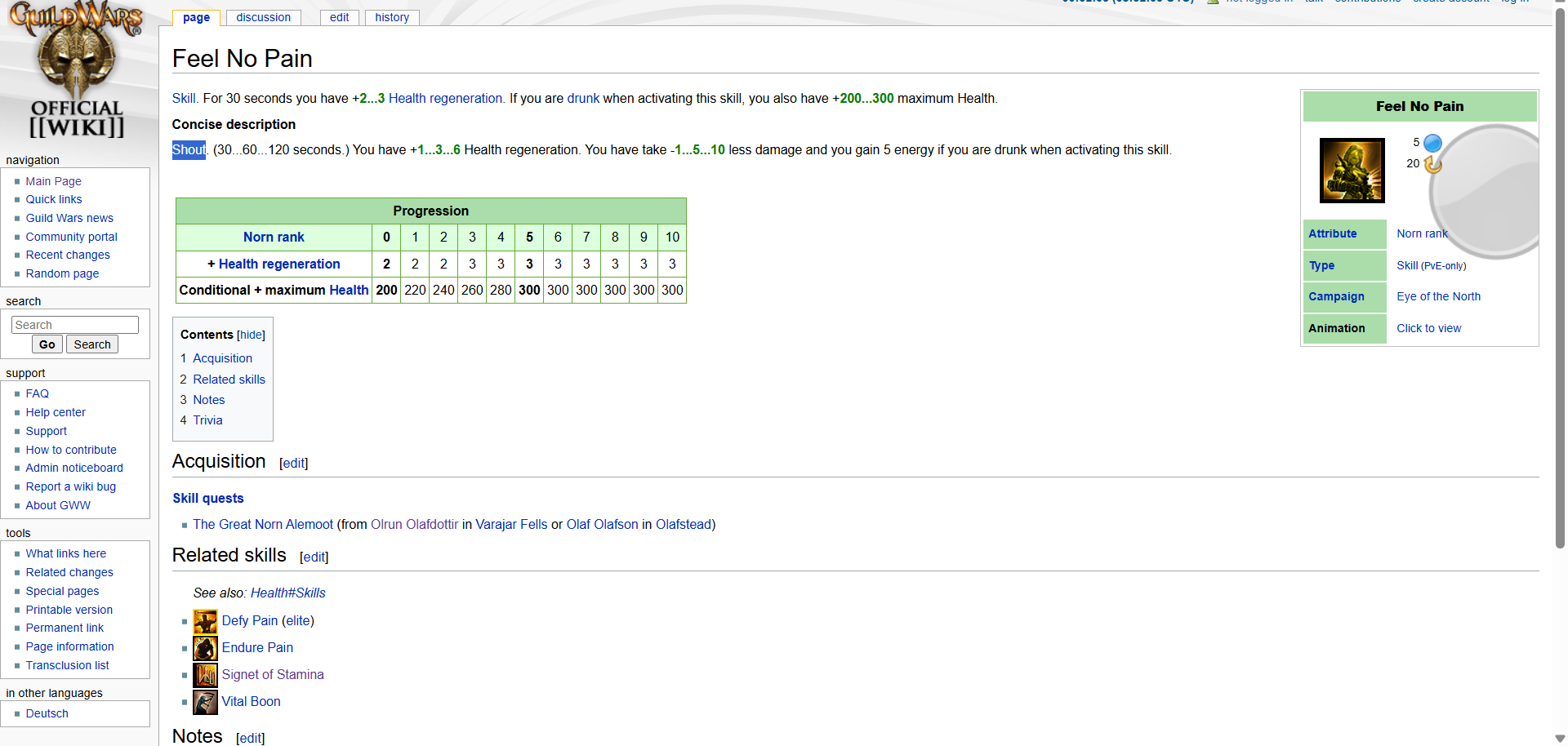Hide the Contents table
The width and height of the screenshot is (1568, 746).
(251, 335)
